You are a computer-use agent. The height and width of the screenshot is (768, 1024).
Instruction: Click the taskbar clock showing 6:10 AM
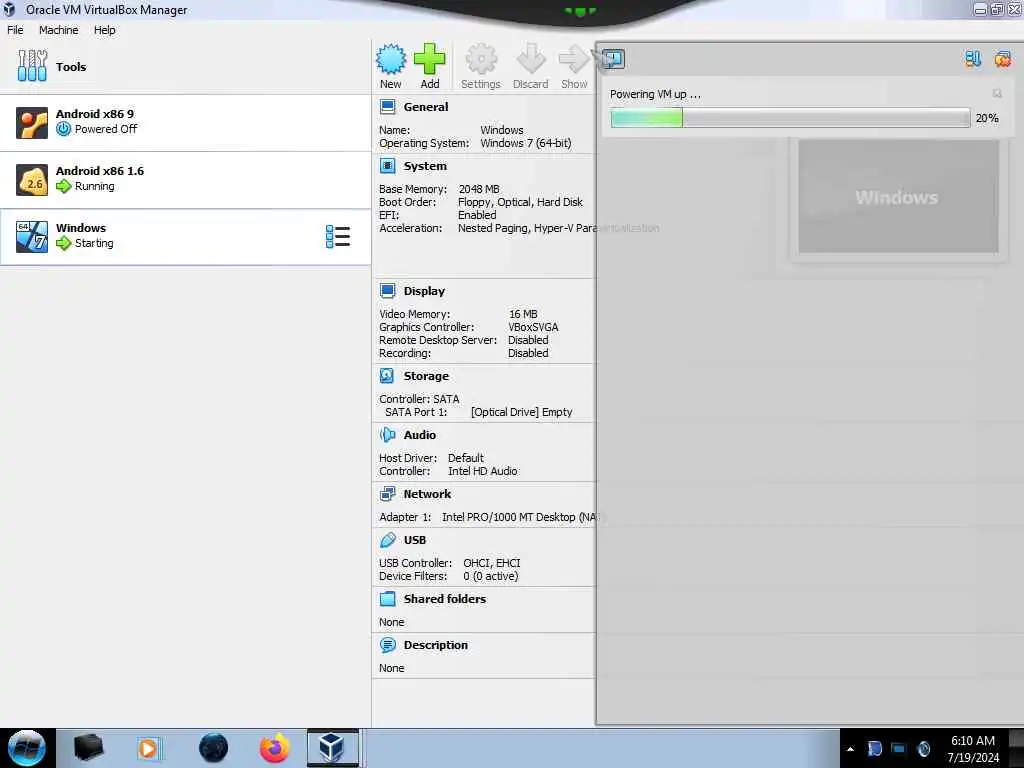972,749
